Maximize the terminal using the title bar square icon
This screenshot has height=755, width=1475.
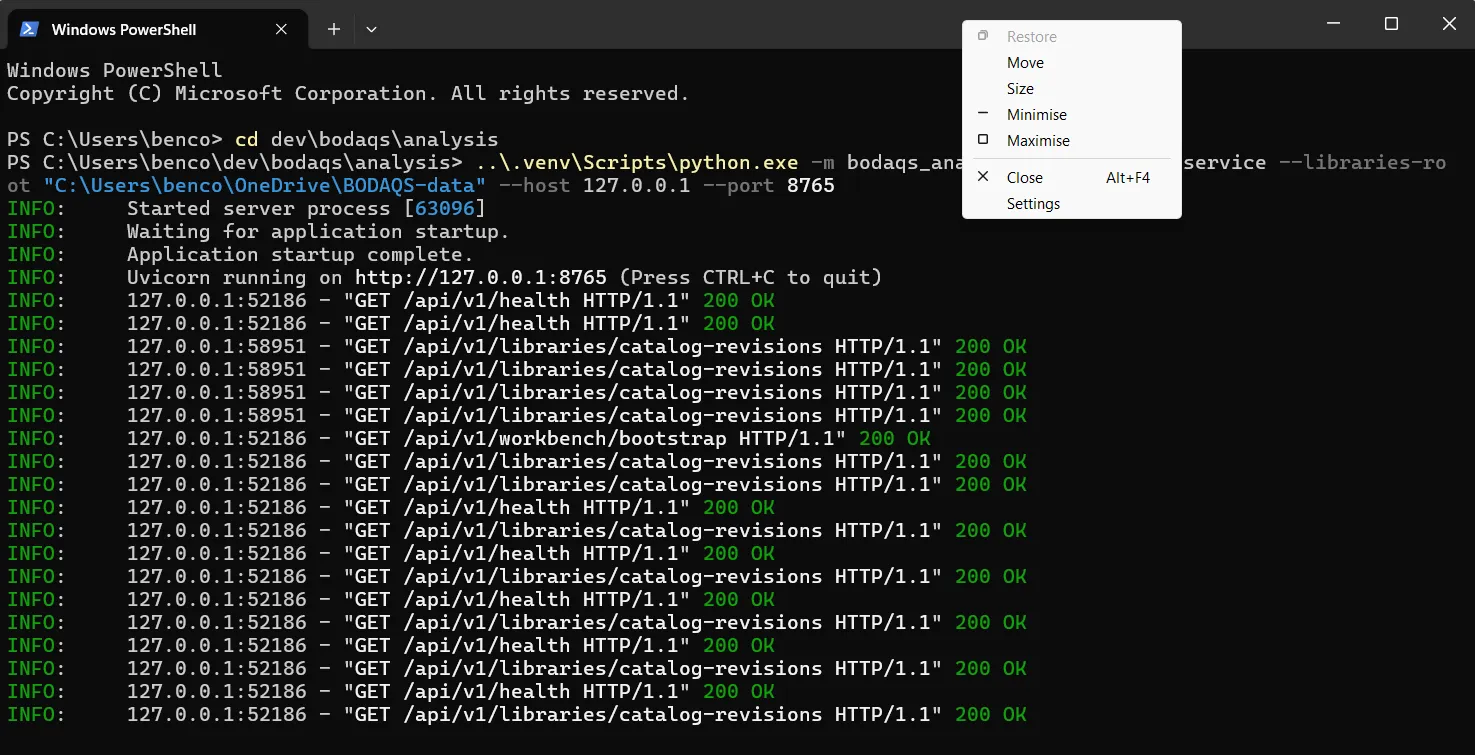1391,24
